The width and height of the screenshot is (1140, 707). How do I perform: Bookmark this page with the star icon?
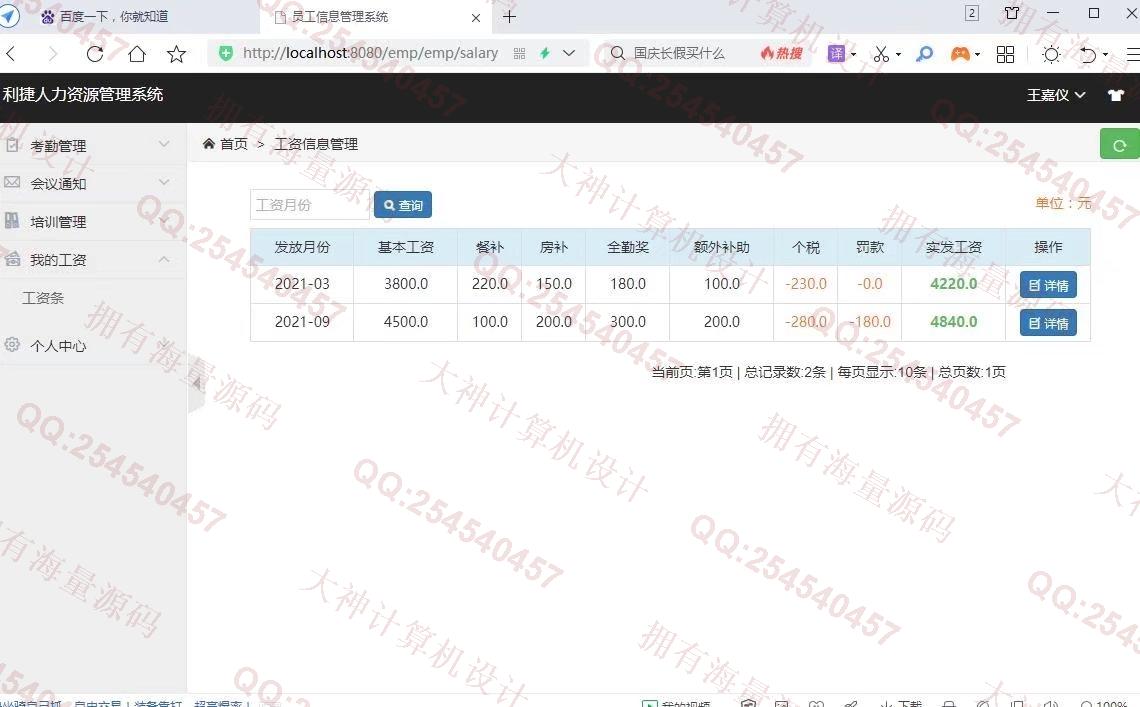pos(177,53)
